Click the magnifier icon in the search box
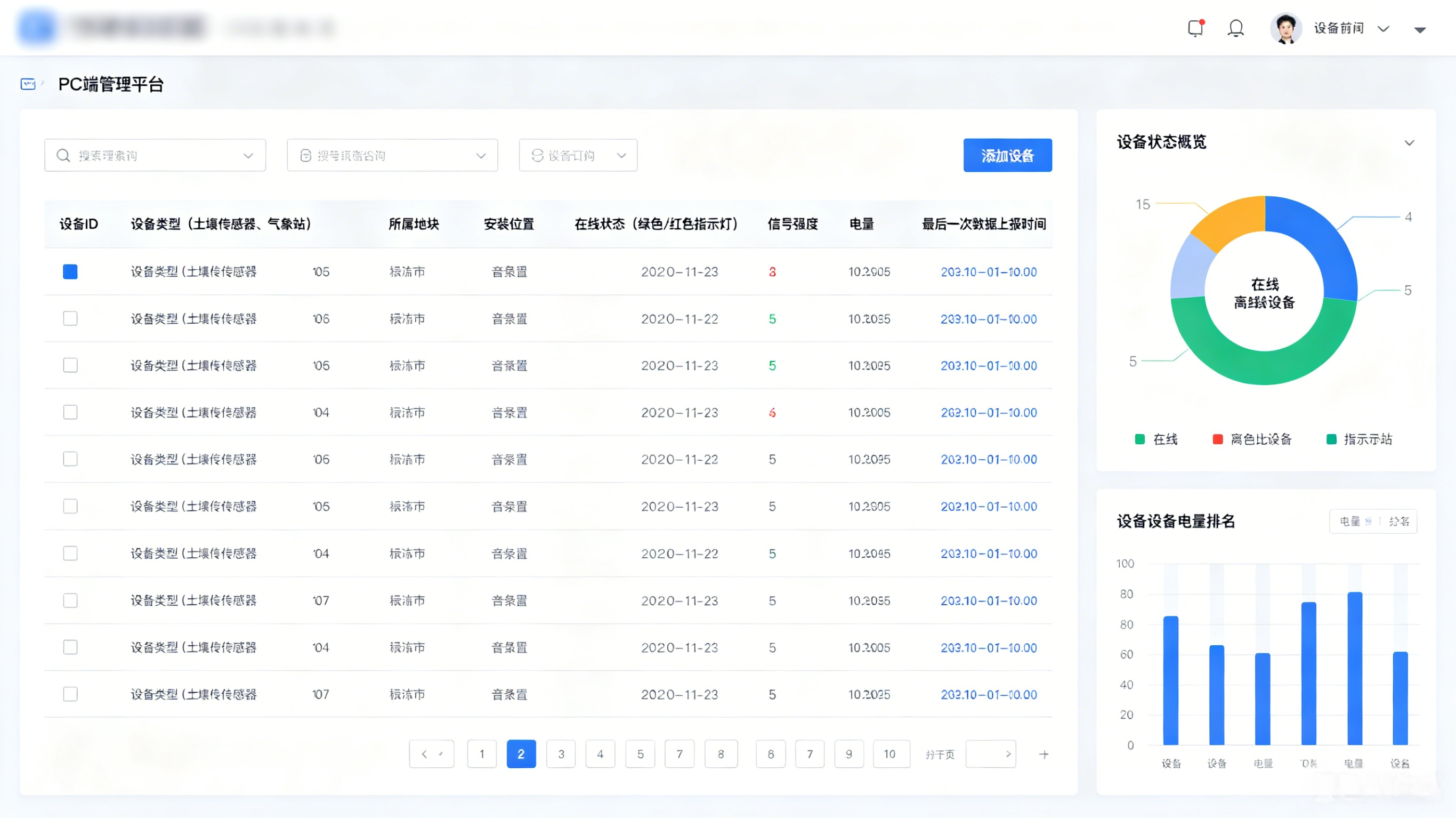 [x=63, y=155]
